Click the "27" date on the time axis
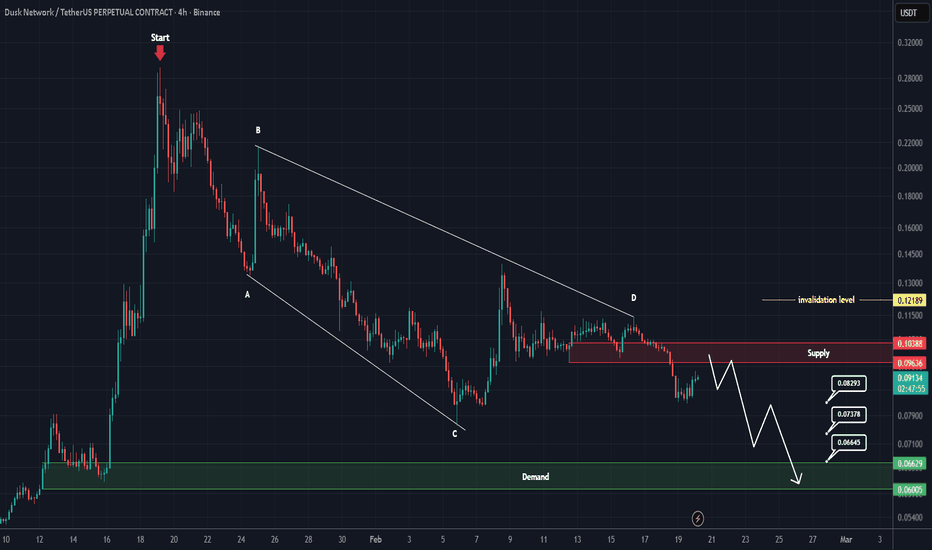 [813, 540]
